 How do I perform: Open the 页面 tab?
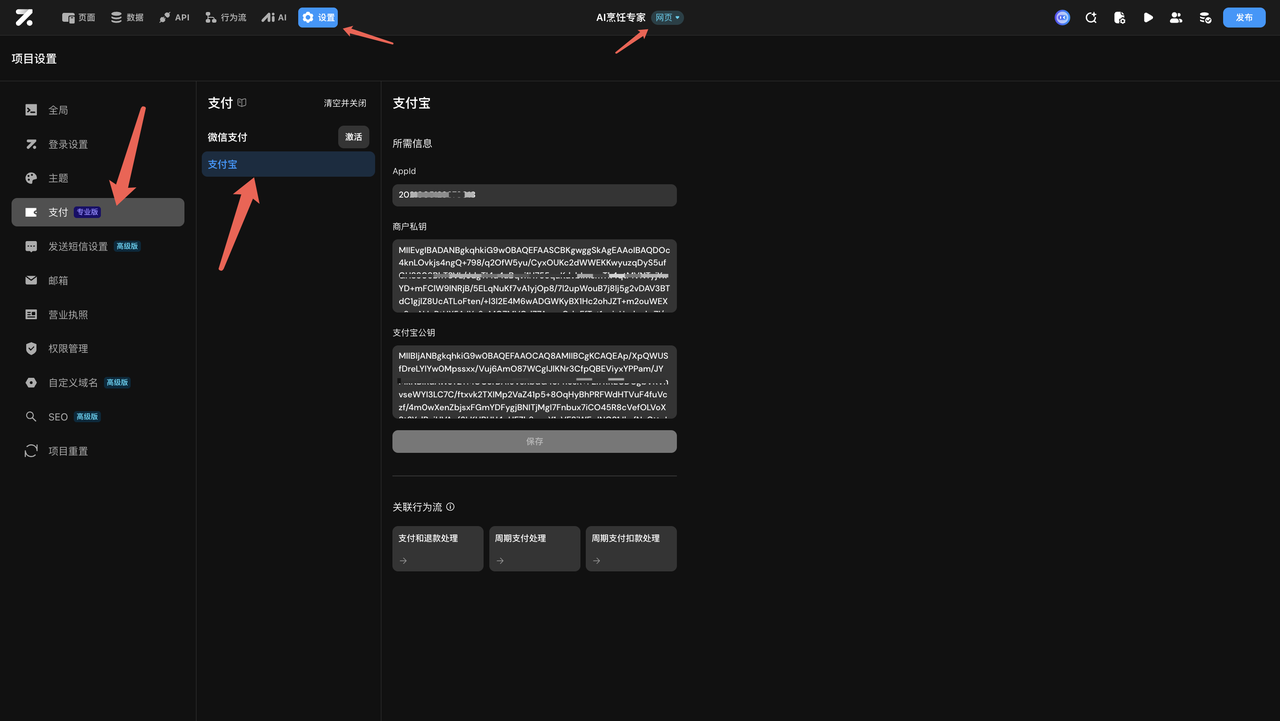pyautogui.click(x=79, y=17)
